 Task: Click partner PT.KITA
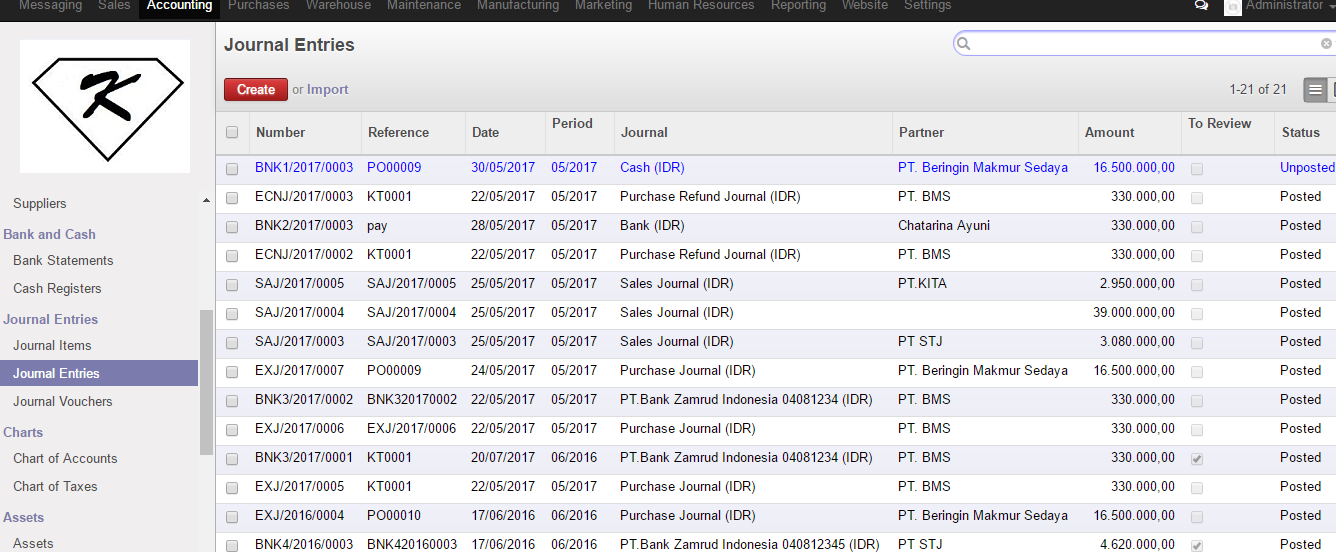[922, 283]
